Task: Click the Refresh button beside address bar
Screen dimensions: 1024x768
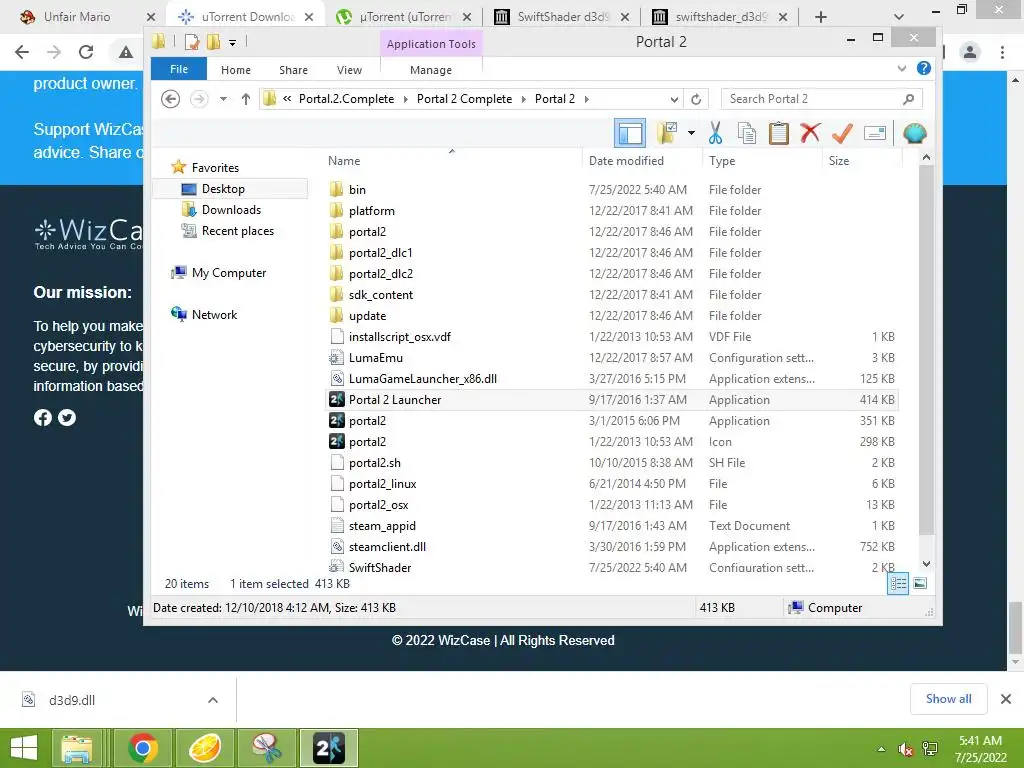Action: 696,99
